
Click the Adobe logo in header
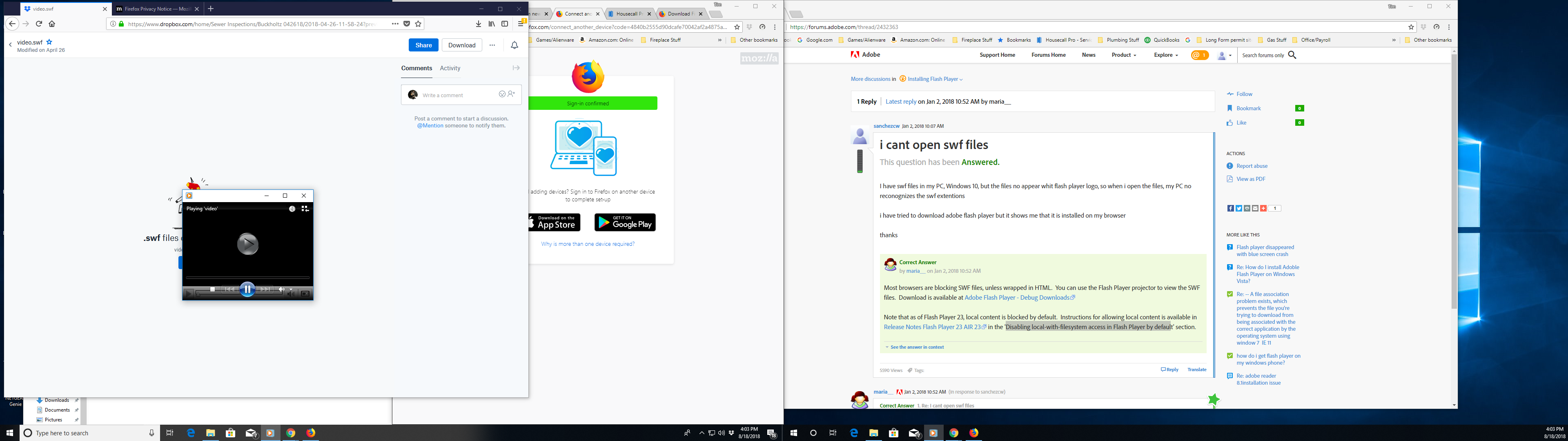tap(865, 55)
